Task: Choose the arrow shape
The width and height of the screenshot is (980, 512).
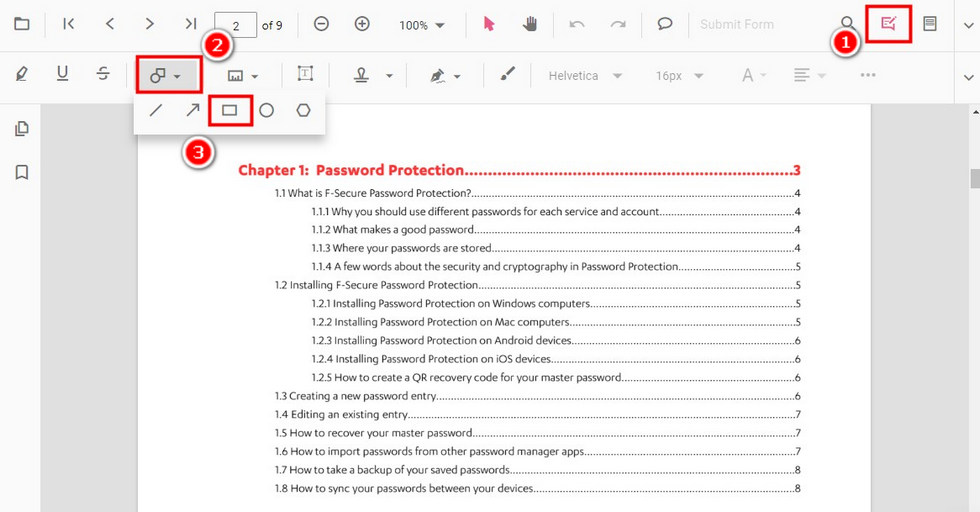Action: 192,111
